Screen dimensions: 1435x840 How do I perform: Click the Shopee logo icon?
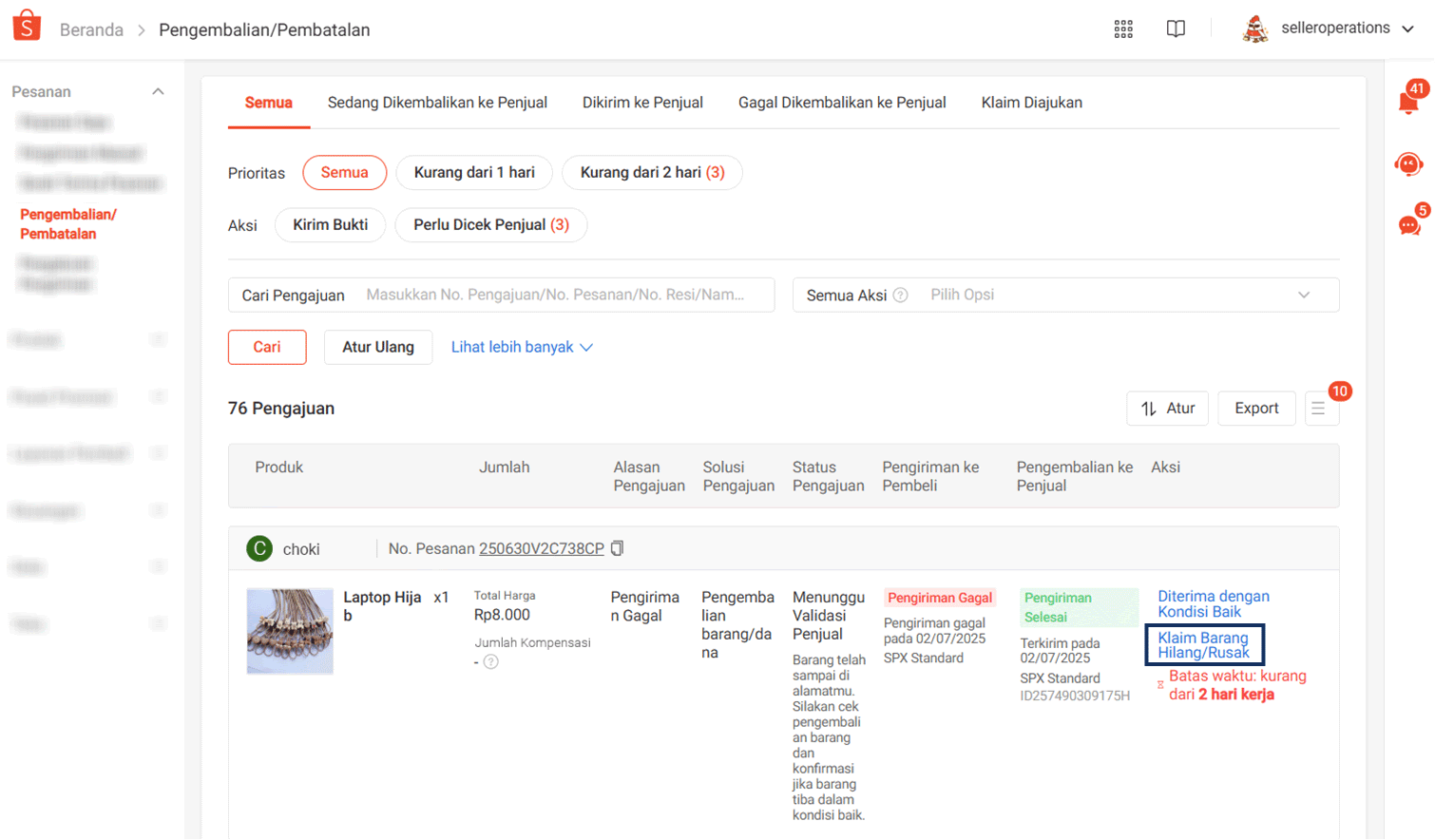[27, 26]
